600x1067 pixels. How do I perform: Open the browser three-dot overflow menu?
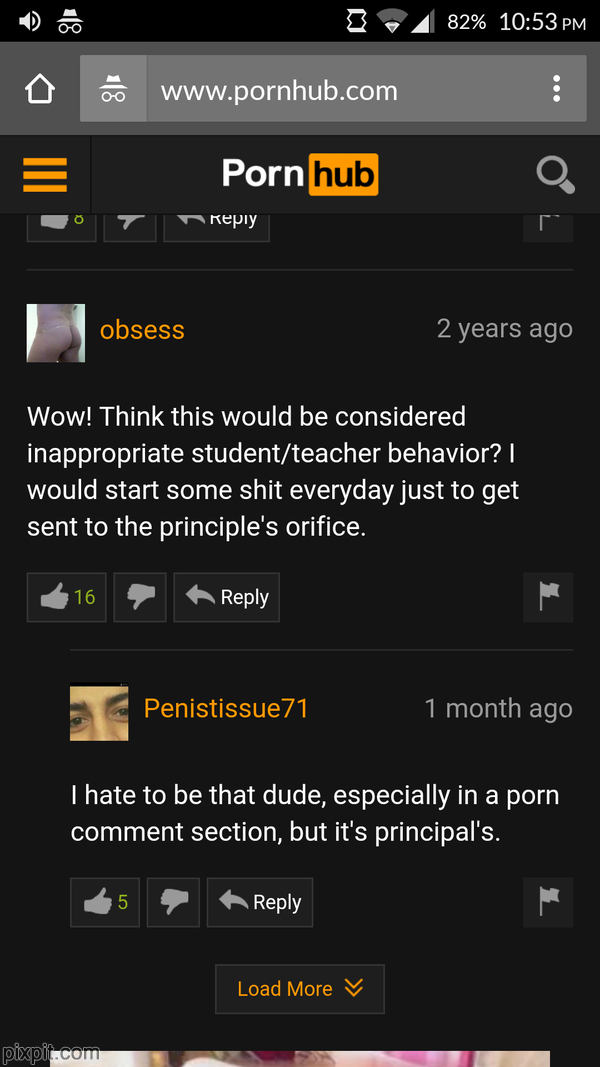556,89
